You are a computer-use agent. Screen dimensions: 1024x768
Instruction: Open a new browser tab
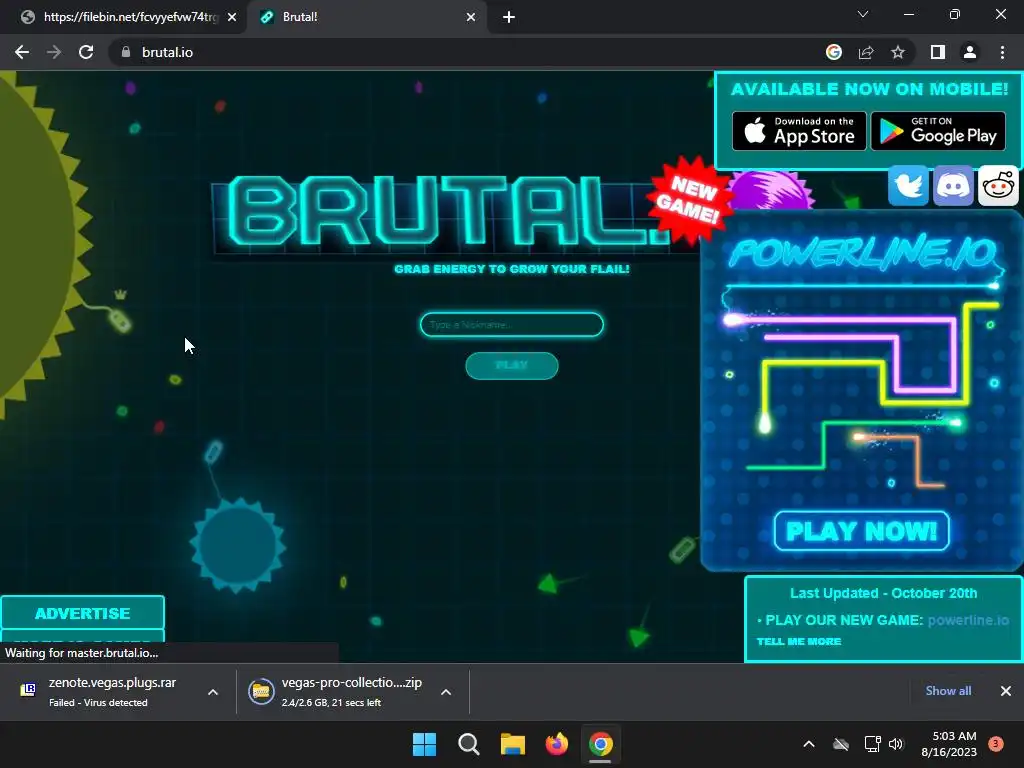point(509,17)
